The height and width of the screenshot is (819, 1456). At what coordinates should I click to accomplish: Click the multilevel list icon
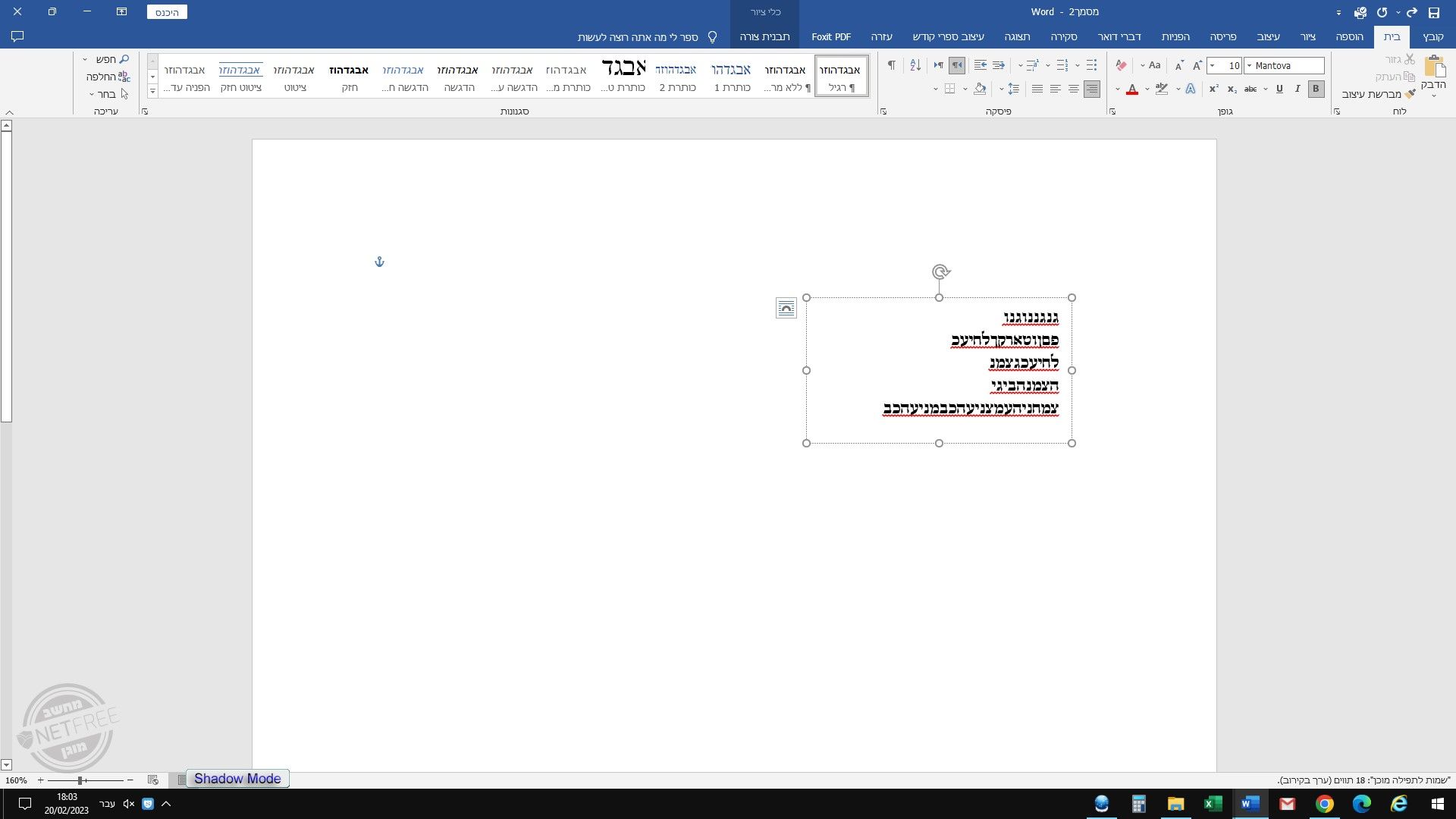tap(1033, 65)
